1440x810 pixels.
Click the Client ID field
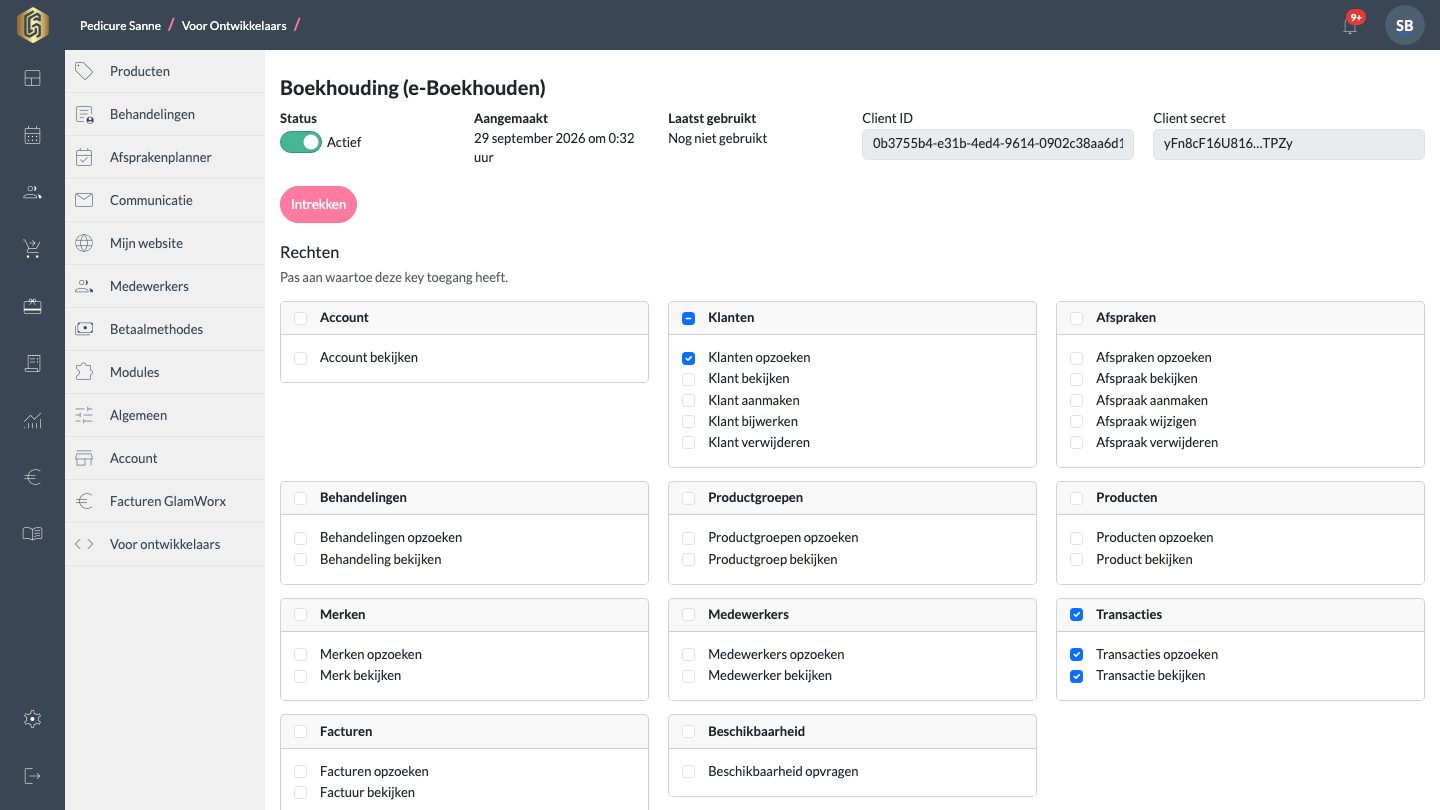click(998, 143)
